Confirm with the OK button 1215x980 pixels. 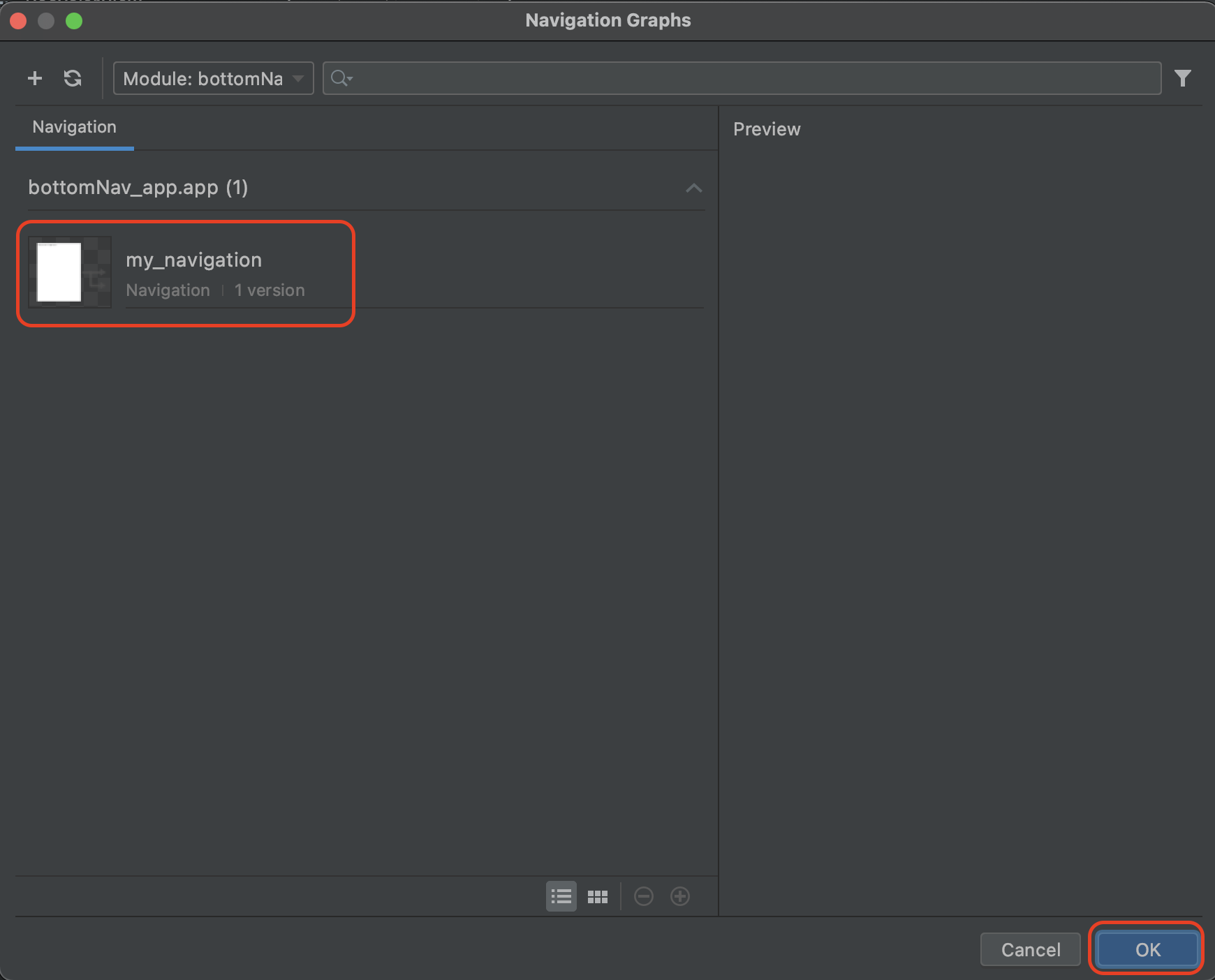[x=1147, y=949]
